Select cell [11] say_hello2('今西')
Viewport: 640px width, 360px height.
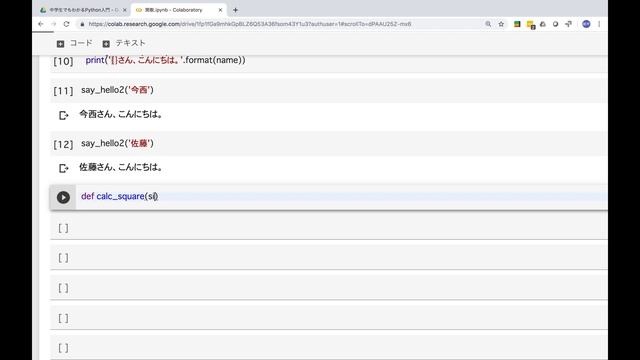pos(329,90)
